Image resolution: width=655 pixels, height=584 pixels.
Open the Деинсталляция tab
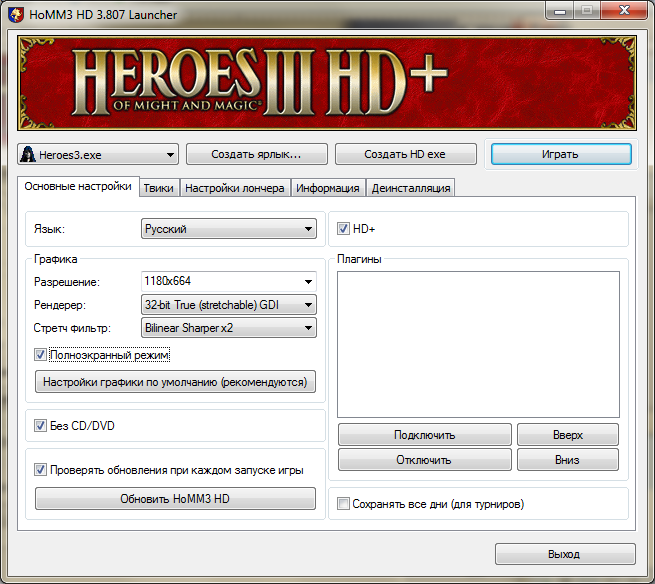pos(411,188)
